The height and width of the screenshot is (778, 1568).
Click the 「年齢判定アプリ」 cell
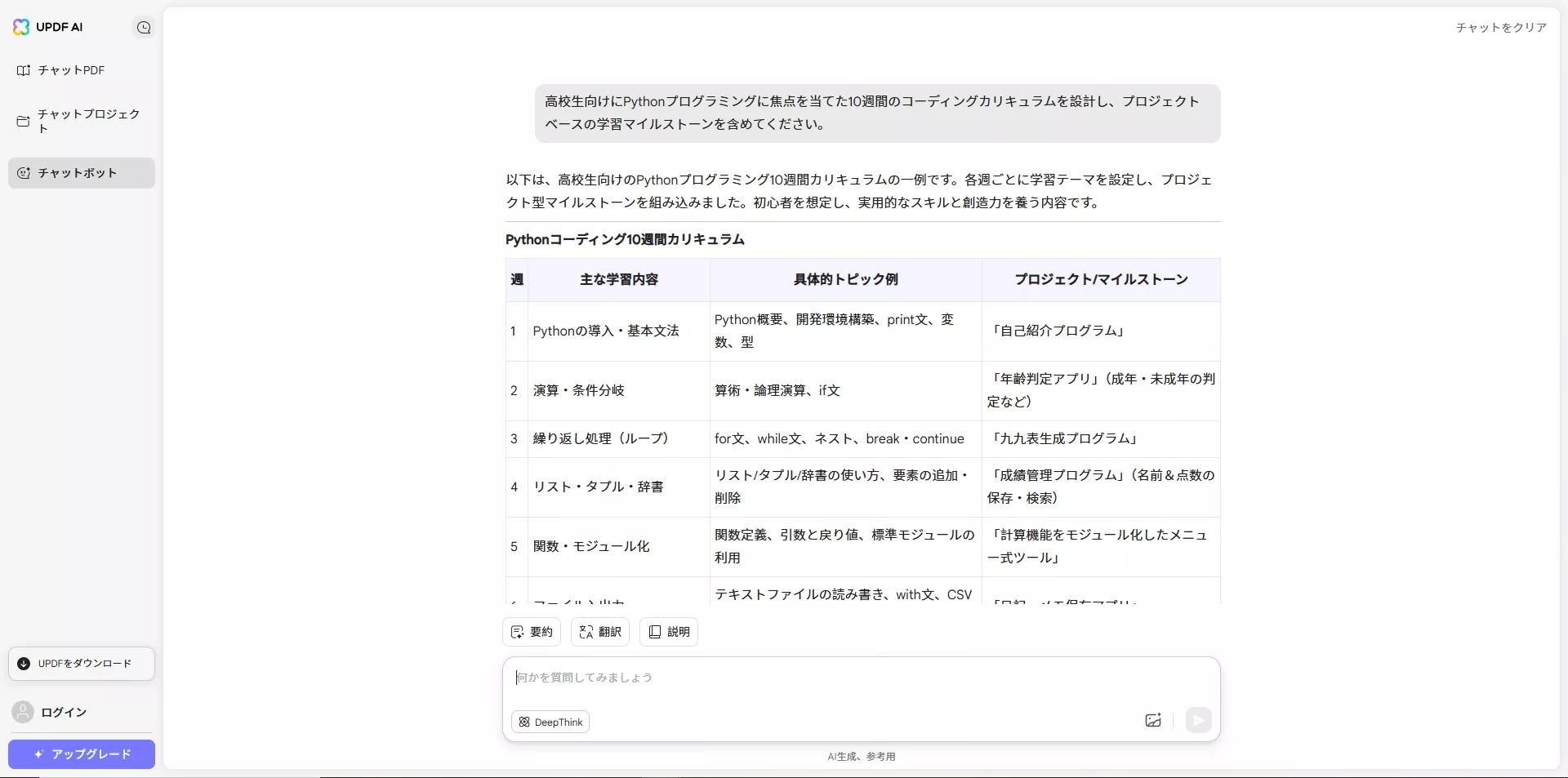point(1101,391)
